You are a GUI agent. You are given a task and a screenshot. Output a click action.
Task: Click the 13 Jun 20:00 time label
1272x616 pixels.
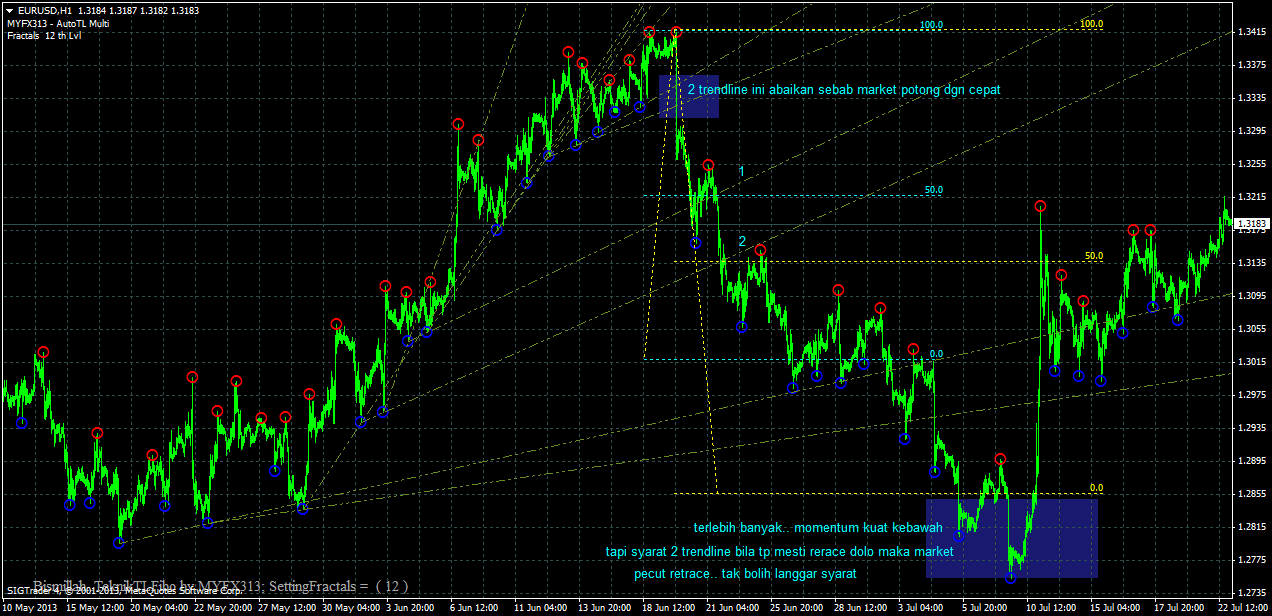point(604,607)
